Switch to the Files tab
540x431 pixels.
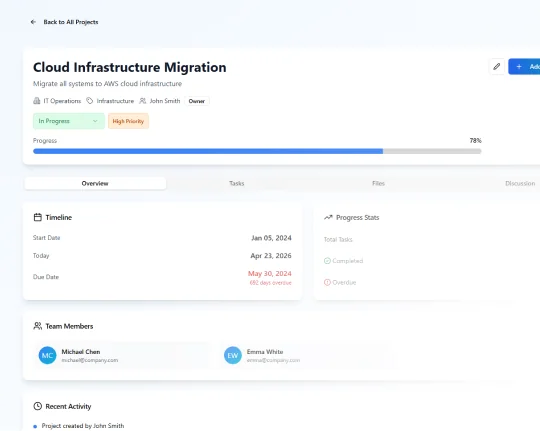pos(378,183)
